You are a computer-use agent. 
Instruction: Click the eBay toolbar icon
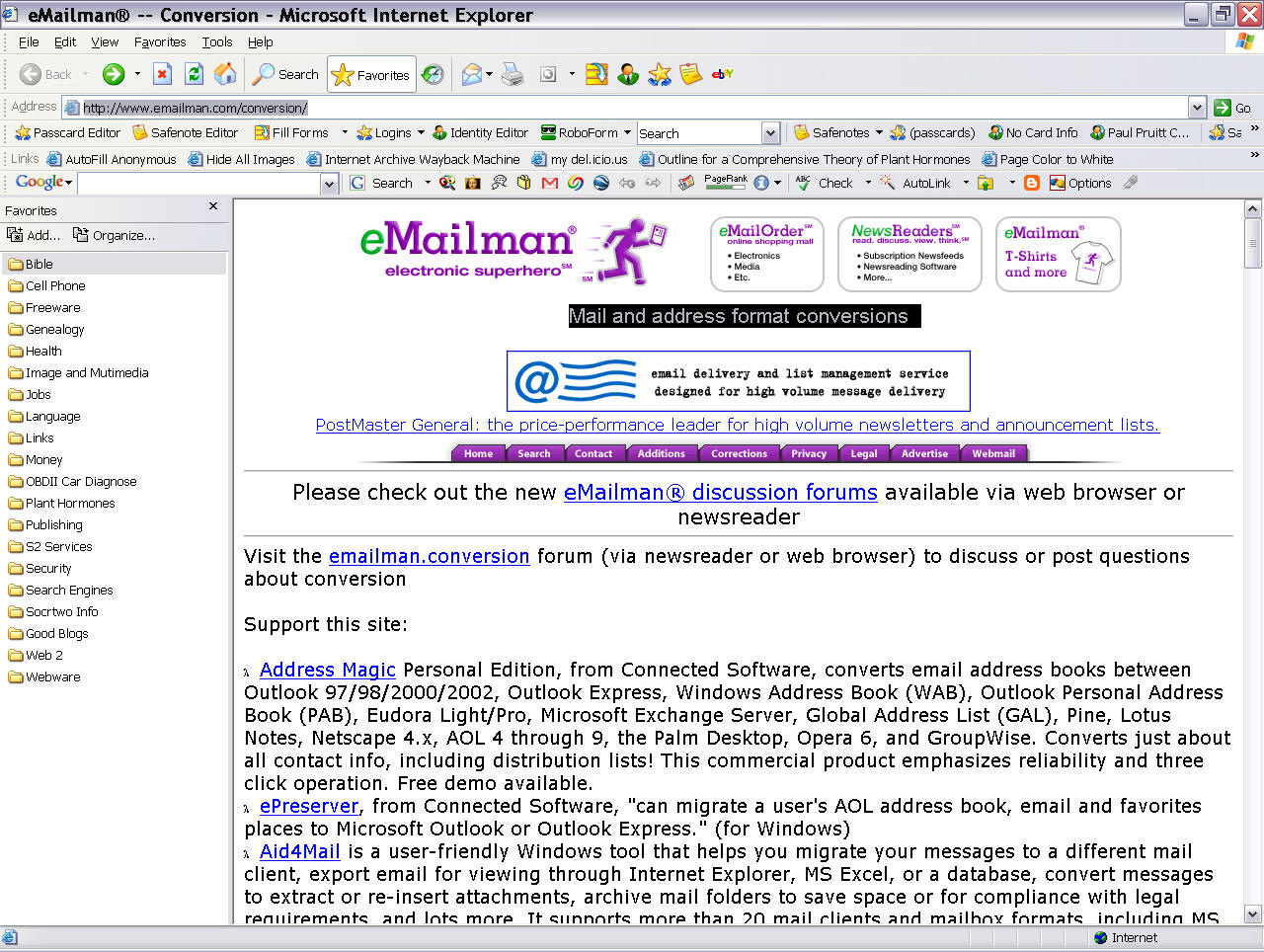tap(723, 74)
